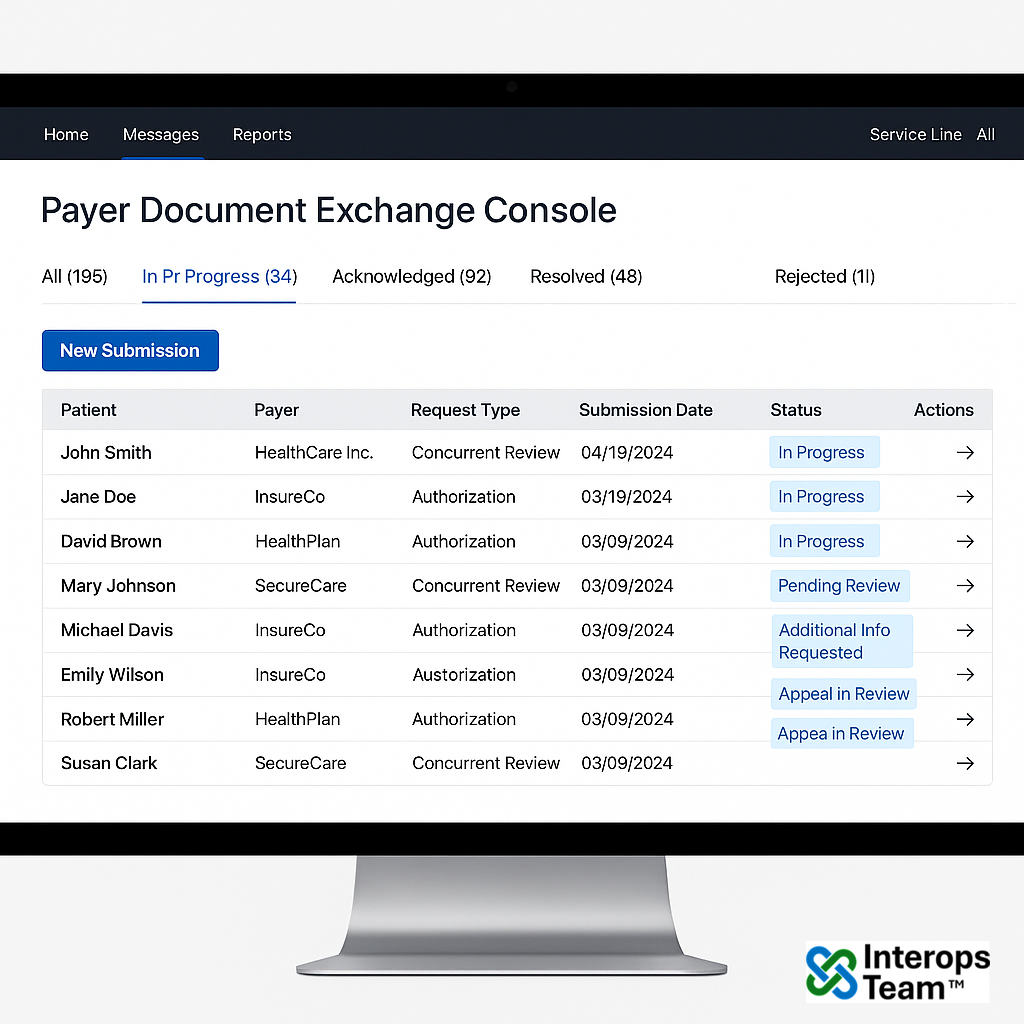This screenshot has width=1024, height=1024.
Task: Switch to All (195) tab
Action: point(74,277)
